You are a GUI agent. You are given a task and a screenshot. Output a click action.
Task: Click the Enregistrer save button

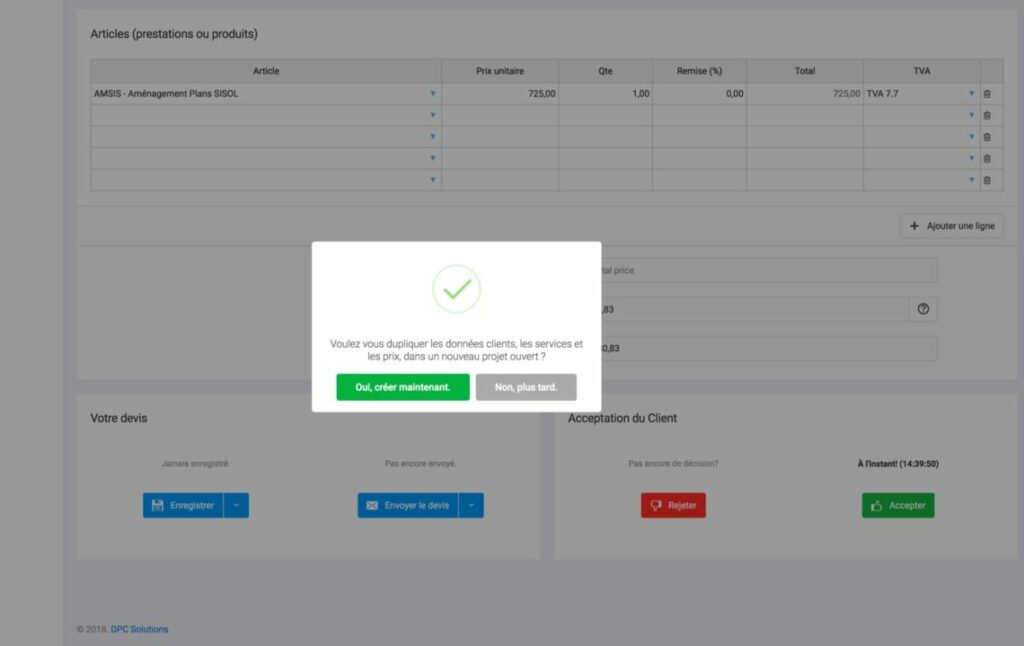pos(183,506)
